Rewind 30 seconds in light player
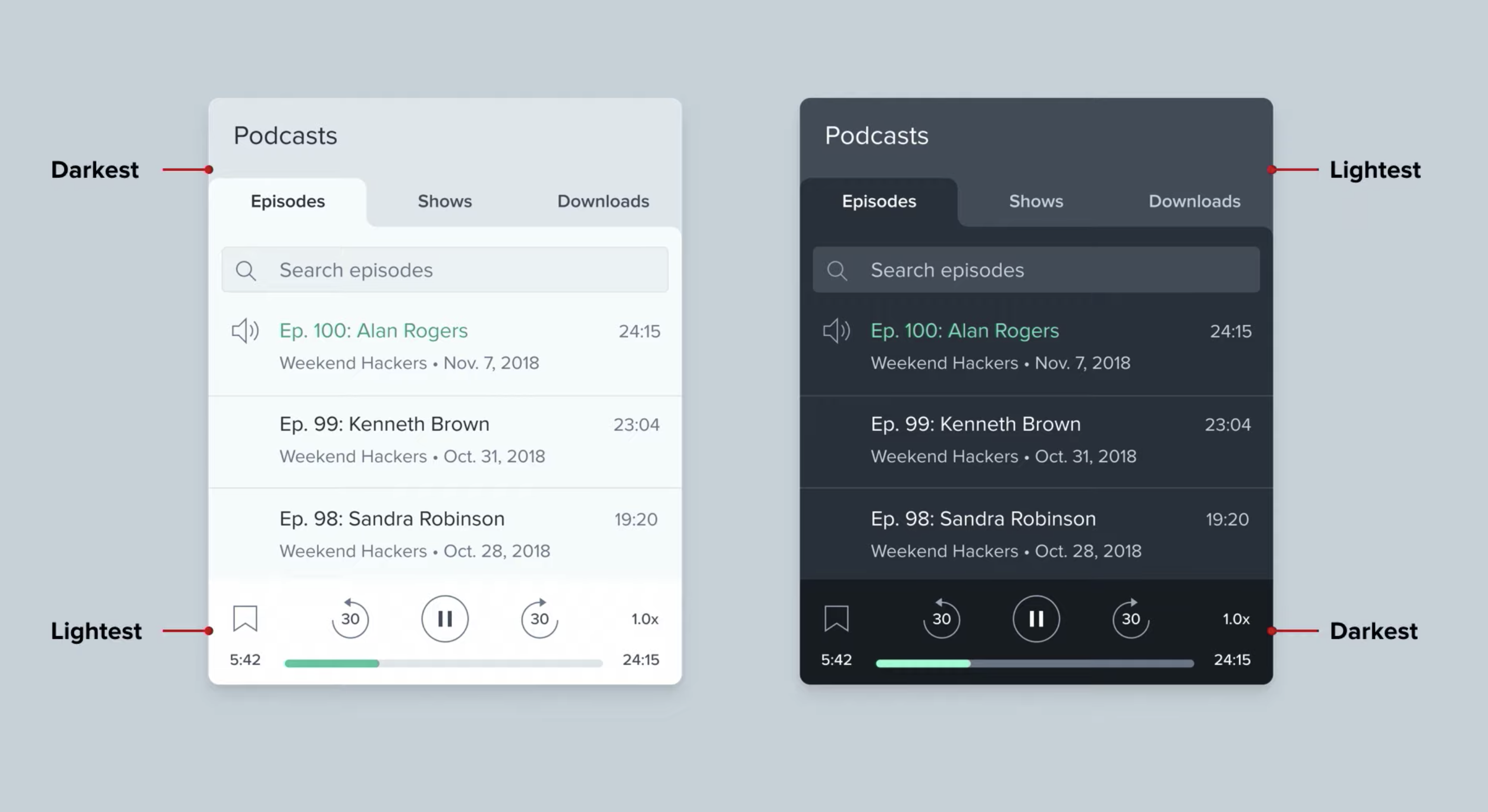1488x812 pixels. (x=350, y=619)
